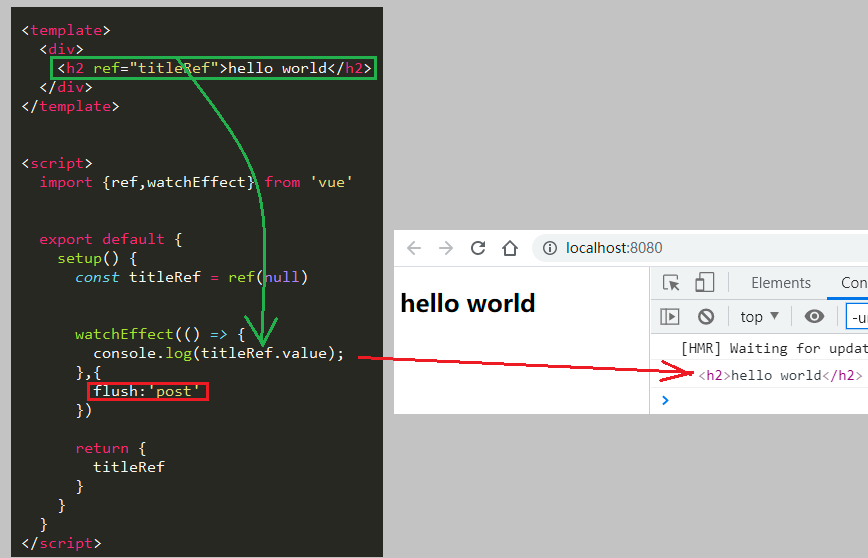The height and width of the screenshot is (558, 868).
Task: Click the logged h2 hello world element
Action: point(780,375)
